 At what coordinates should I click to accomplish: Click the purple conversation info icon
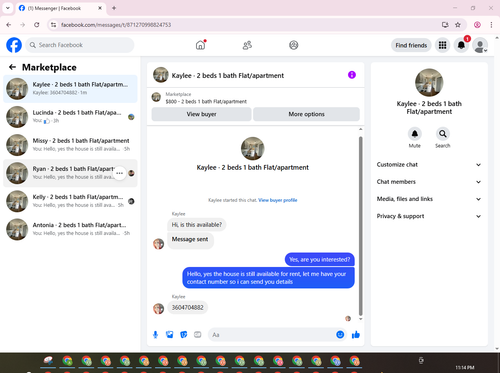click(352, 75)
